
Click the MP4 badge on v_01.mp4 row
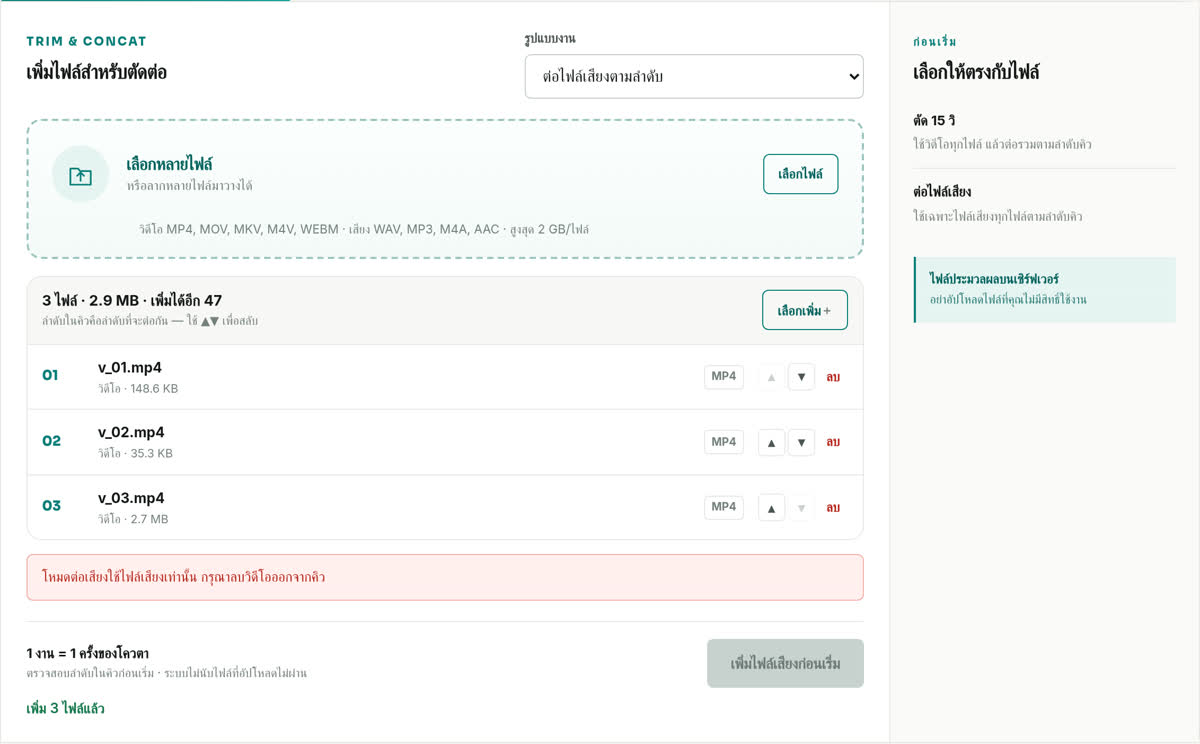(x=724, y=377)
